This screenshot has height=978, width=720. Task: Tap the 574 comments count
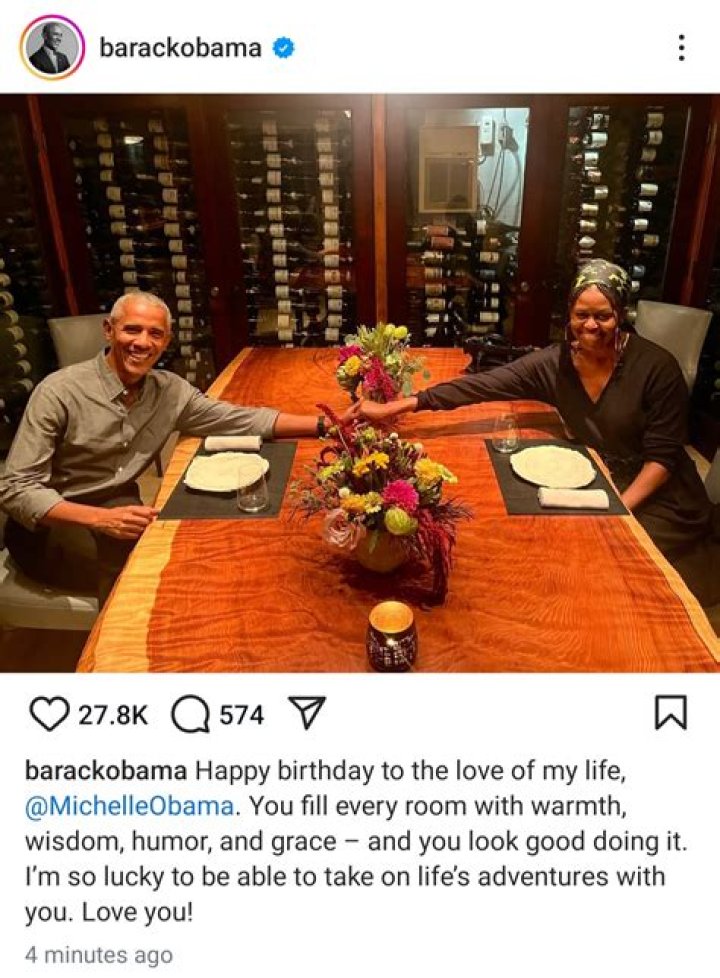coord(241,715)
